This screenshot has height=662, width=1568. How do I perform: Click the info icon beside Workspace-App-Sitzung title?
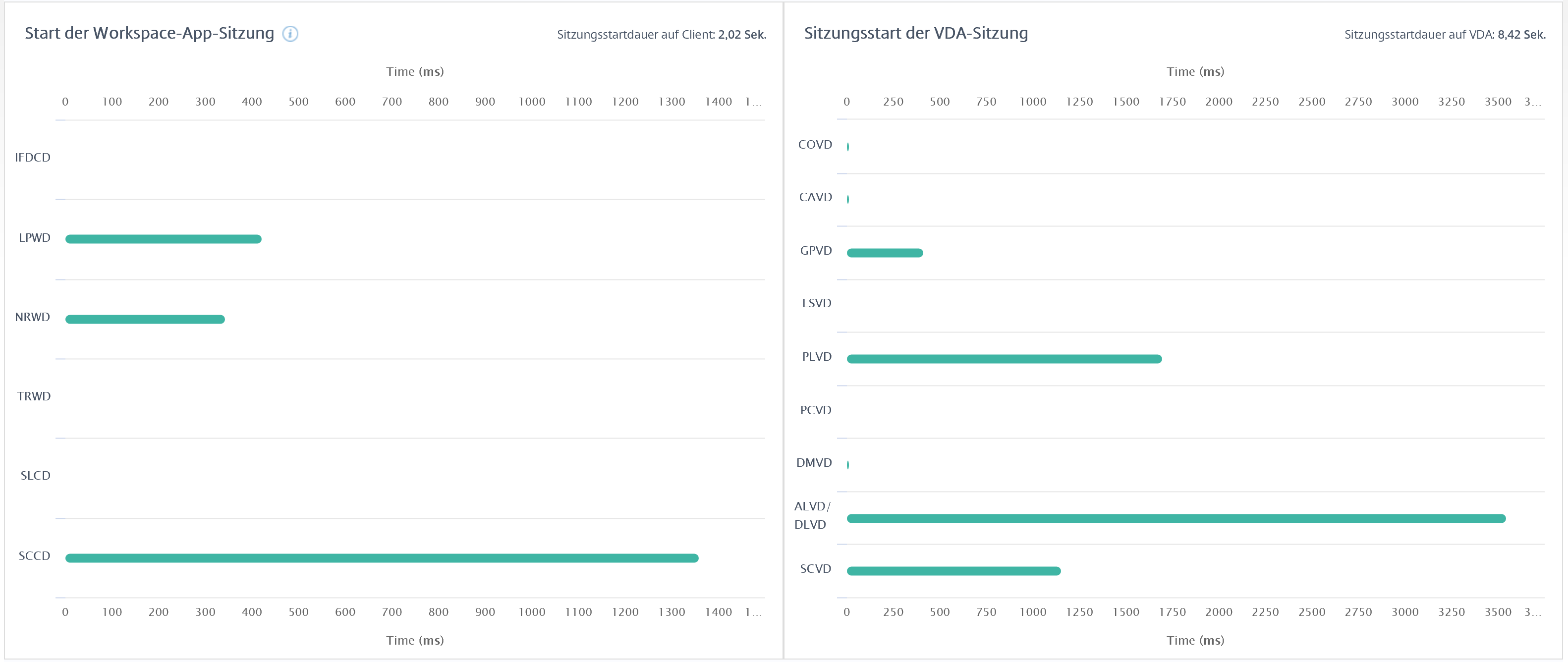tap(290, 34)
